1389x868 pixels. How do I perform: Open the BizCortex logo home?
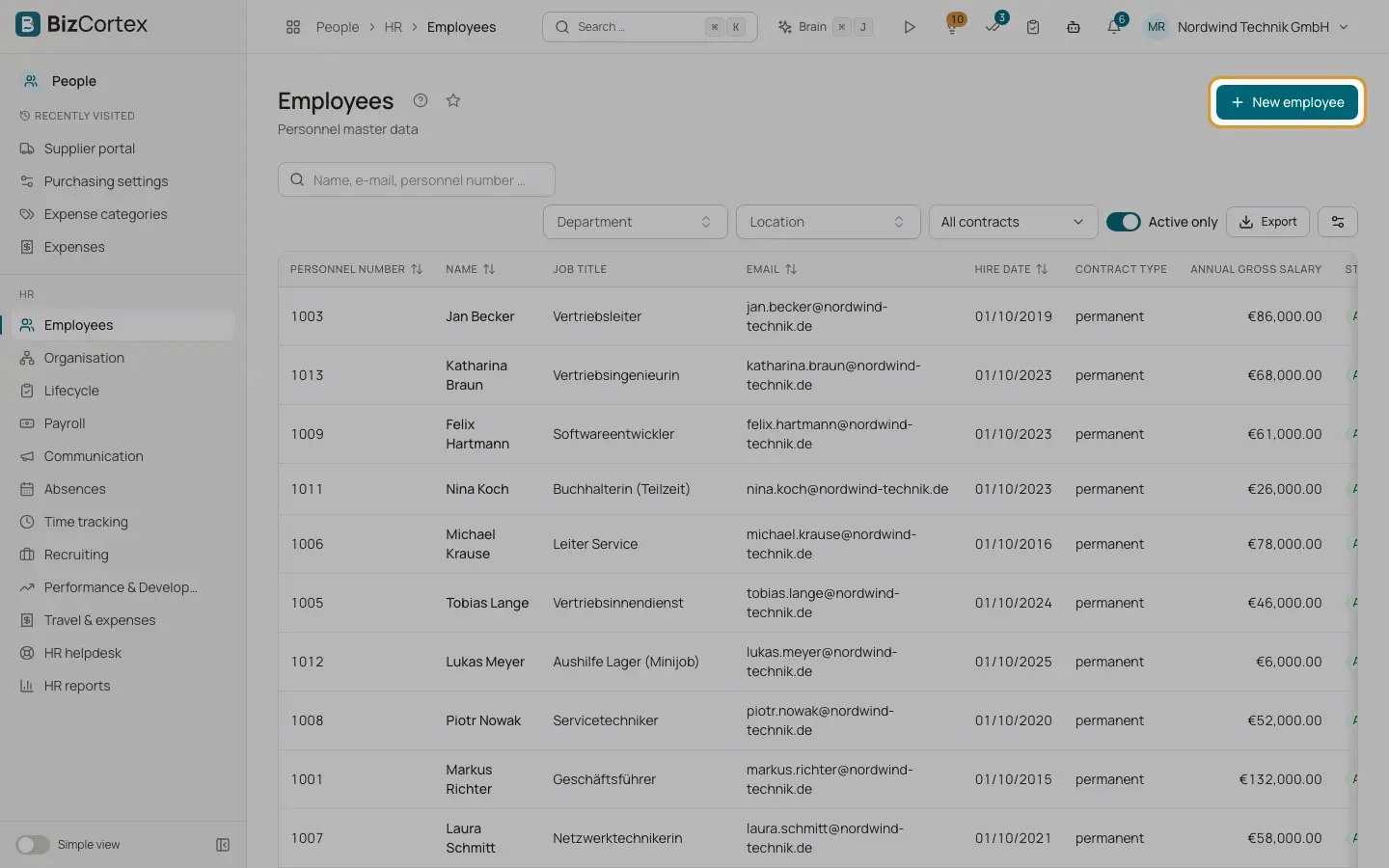point(82,24)
